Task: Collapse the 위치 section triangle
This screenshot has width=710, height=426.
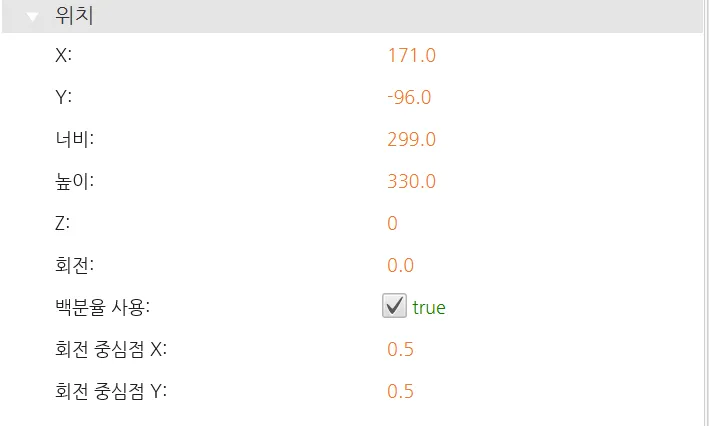Action: (x=33, y=17)
